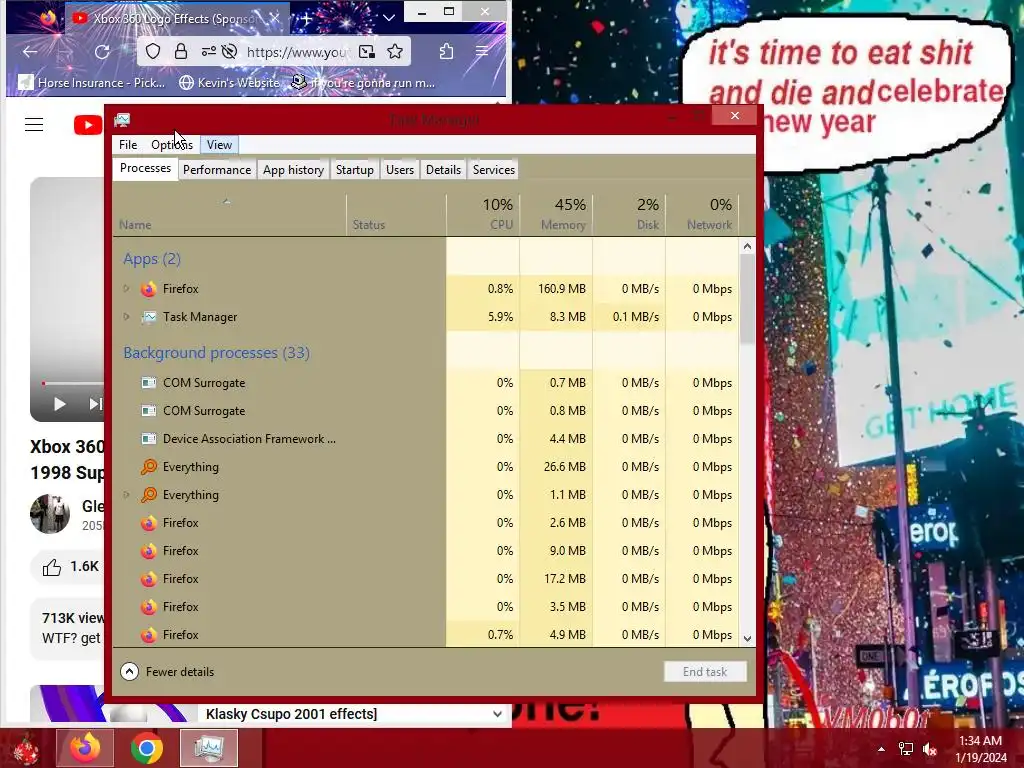
Task: Bookmark this page with the star icon
Action: tap(395, 52)
